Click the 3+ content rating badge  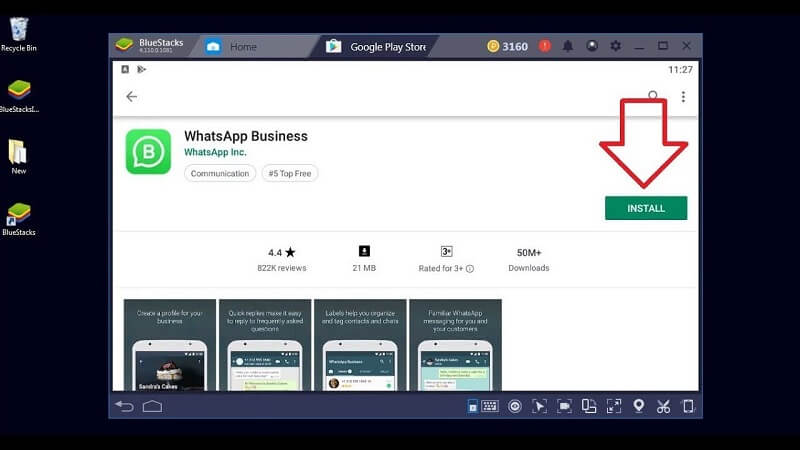446,252
